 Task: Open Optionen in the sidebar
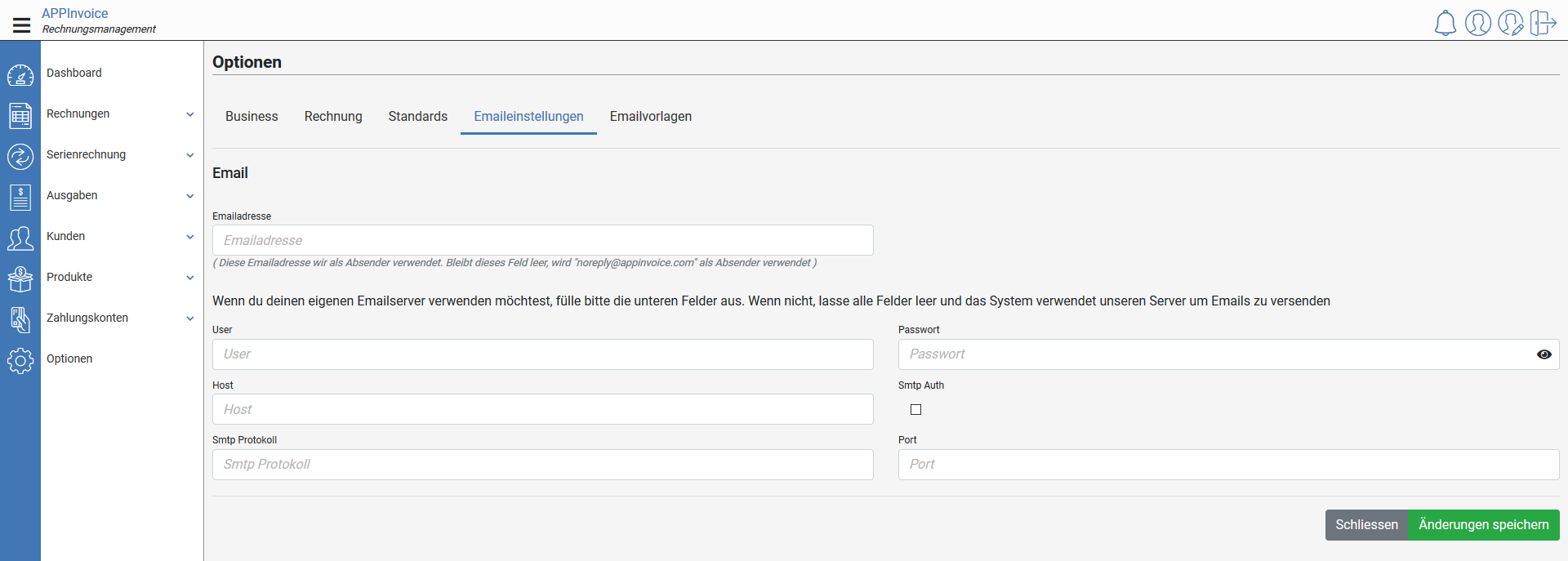tap(69, 358)
